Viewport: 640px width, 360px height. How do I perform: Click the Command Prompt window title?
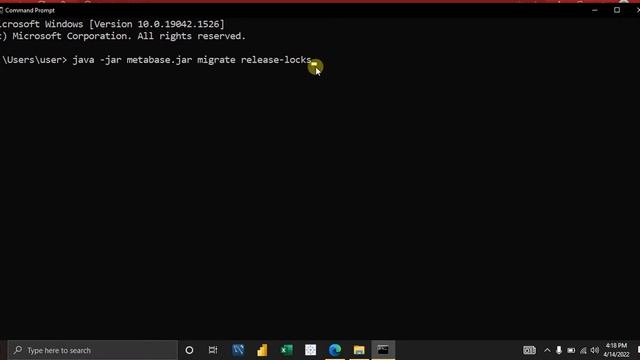[29, 10]
